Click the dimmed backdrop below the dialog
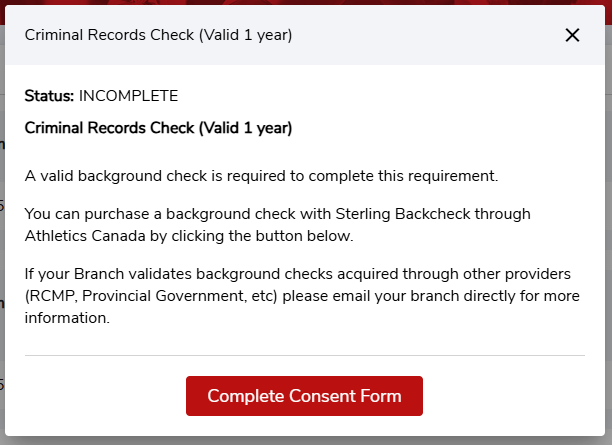Screen dimensions: 612x445 [300, 441]
